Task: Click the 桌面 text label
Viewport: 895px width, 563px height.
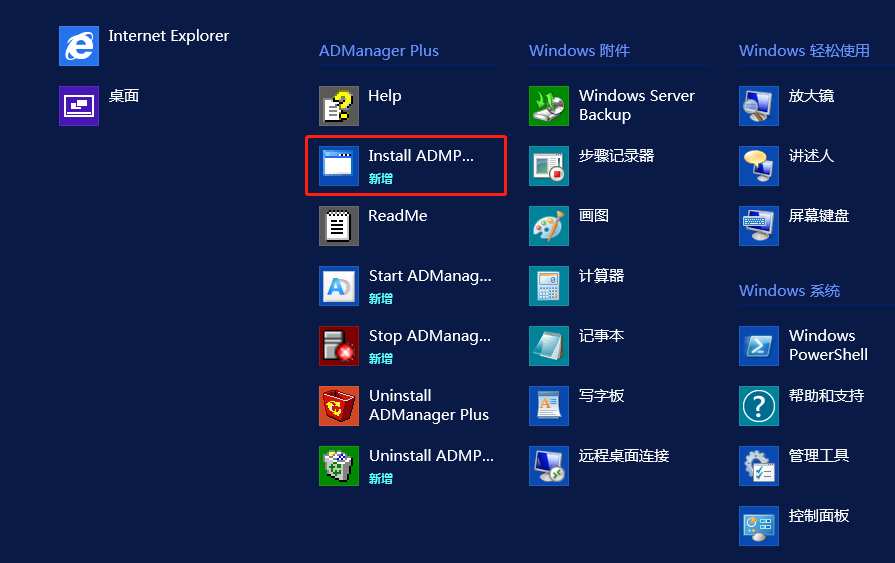Action: [x=124, y=95]
